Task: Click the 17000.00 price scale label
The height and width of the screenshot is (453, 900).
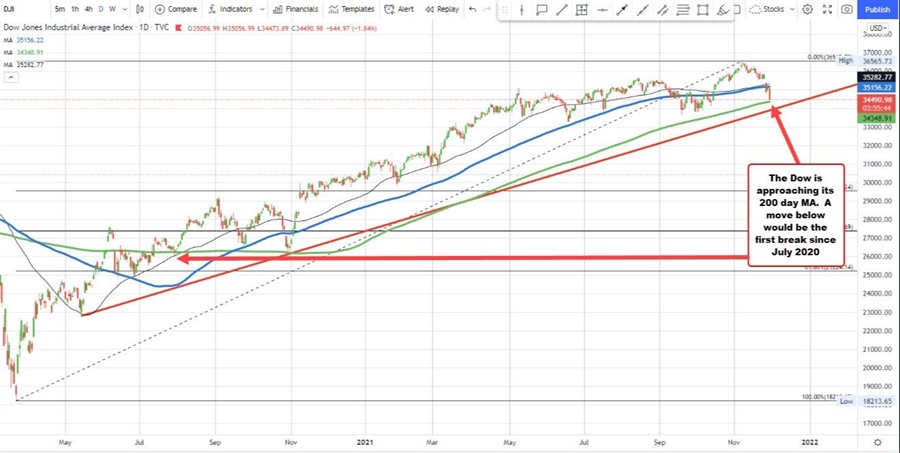Action: (x=878, y=423)
